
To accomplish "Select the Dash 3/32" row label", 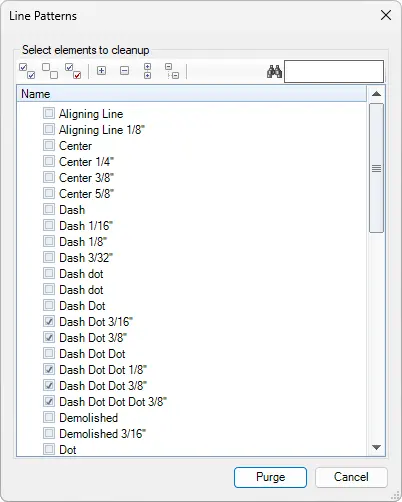I will [x=86, y=258].
